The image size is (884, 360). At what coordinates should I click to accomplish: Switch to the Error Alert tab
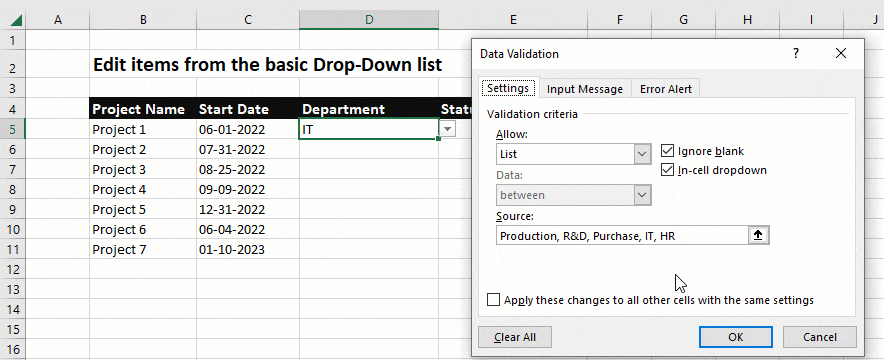pos(666,89)
